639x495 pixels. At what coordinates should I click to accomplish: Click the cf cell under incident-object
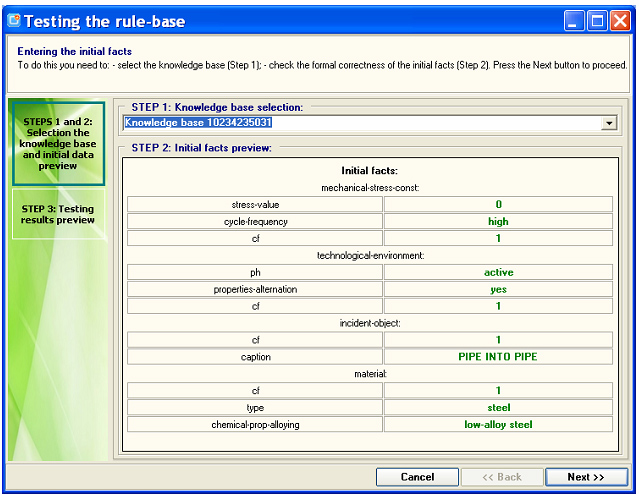tap(255, 340)
